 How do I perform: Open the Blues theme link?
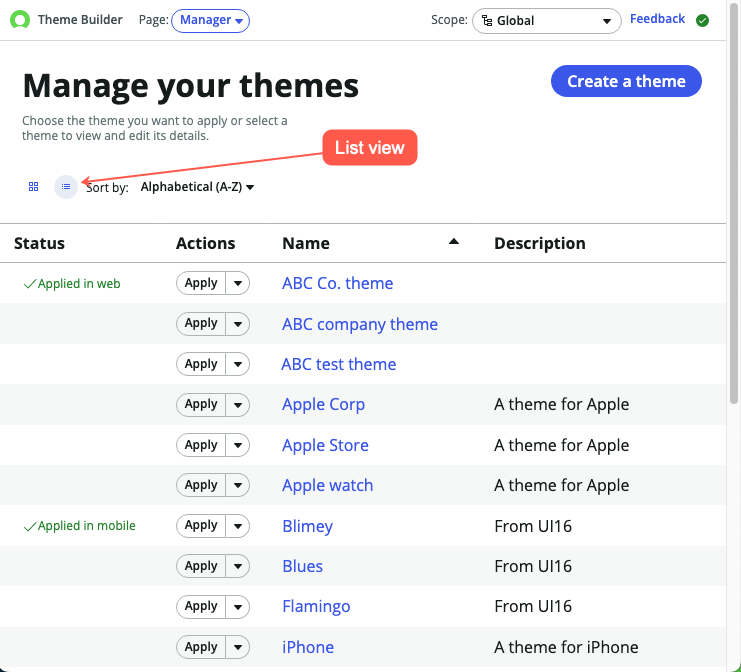click(x=302, y=567)
